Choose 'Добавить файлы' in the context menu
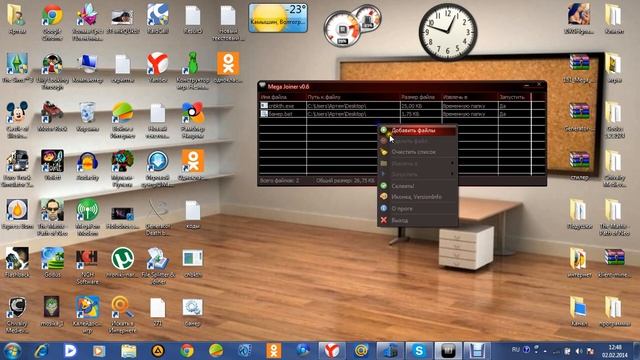 [417, 131]
